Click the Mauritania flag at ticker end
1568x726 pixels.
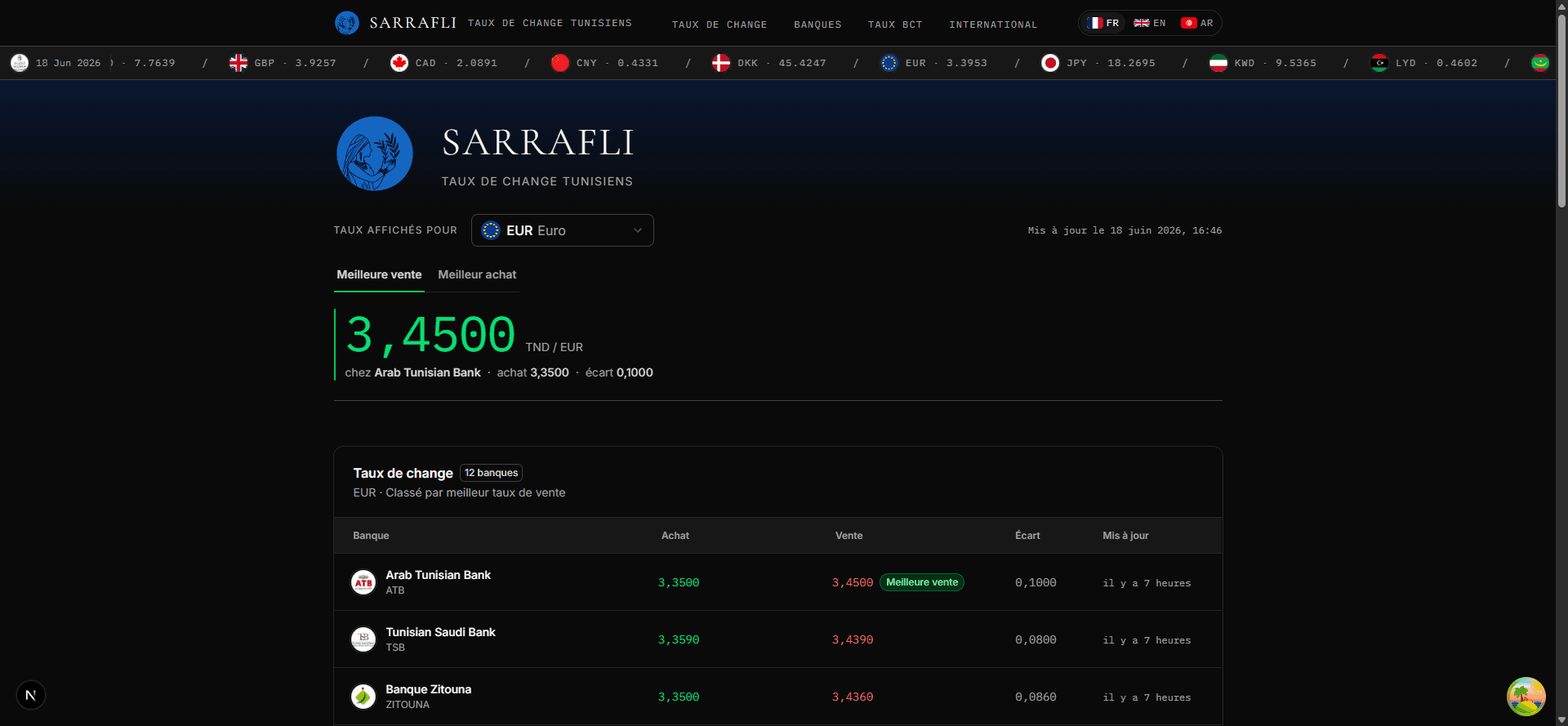point(1540,63)
